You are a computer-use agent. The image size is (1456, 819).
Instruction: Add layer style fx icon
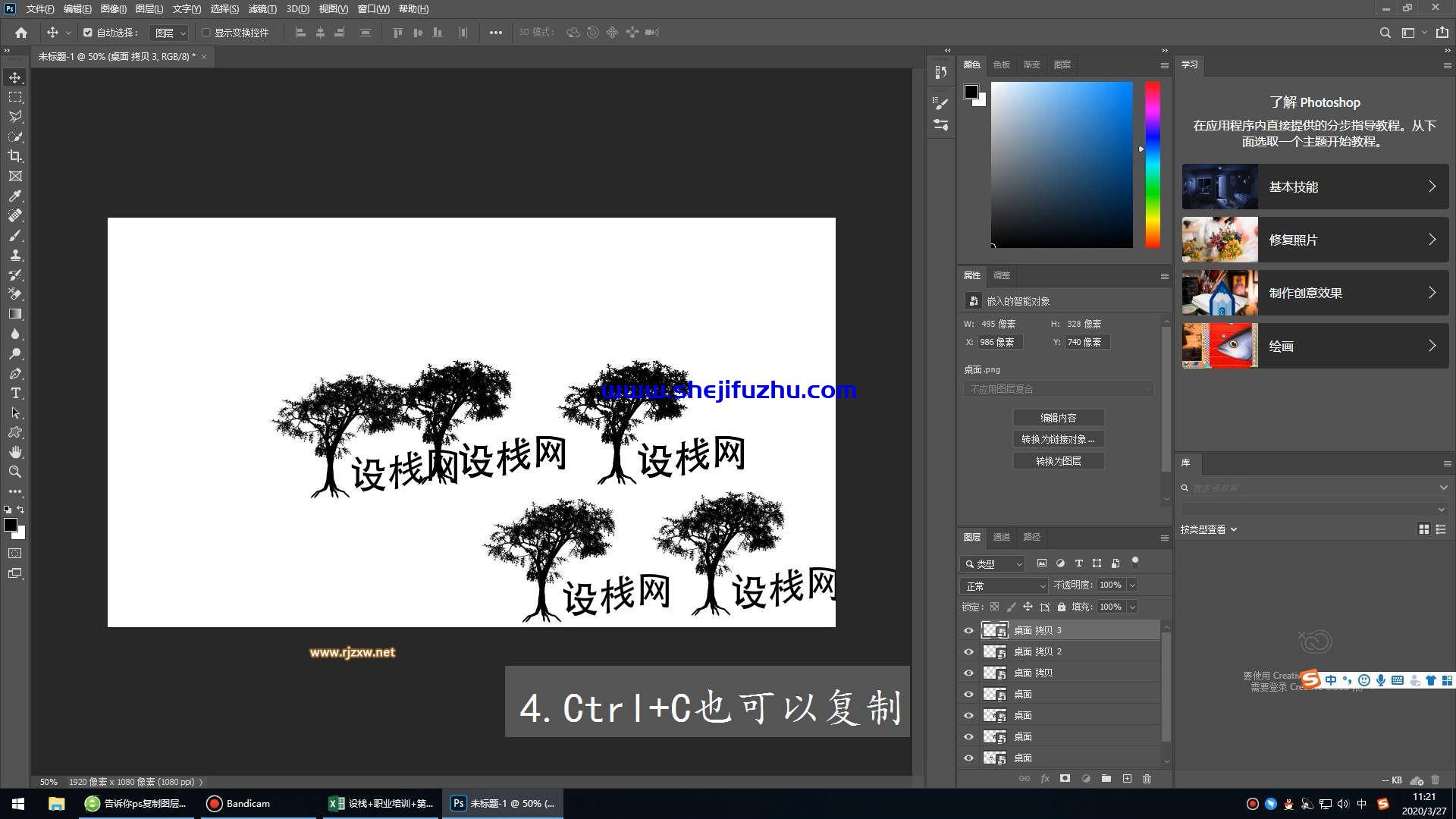pyautogui.click(x=1044, y=779)
